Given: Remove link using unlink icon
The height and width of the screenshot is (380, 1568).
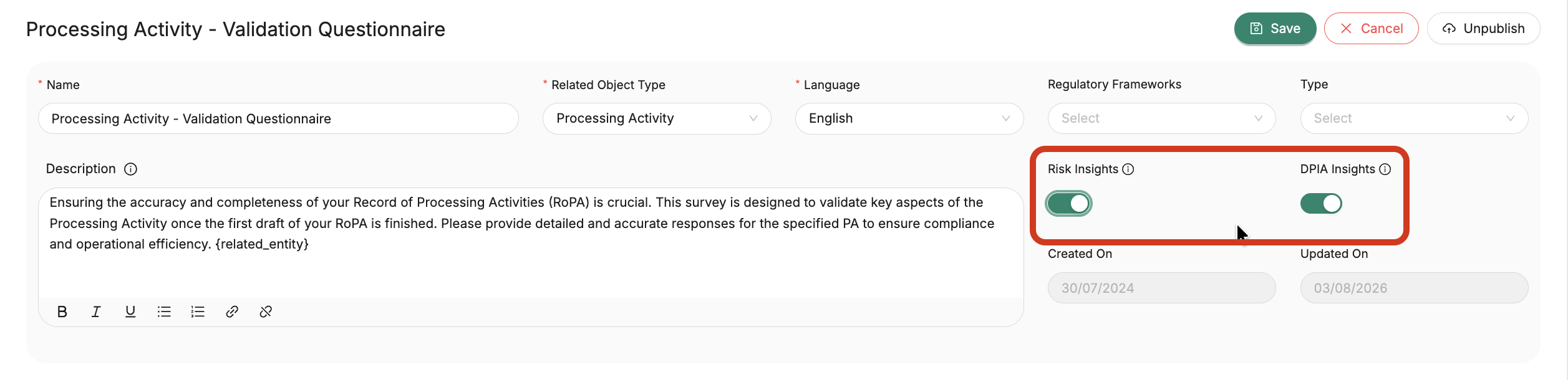Looking at the screenshot, I should (266, 311).
